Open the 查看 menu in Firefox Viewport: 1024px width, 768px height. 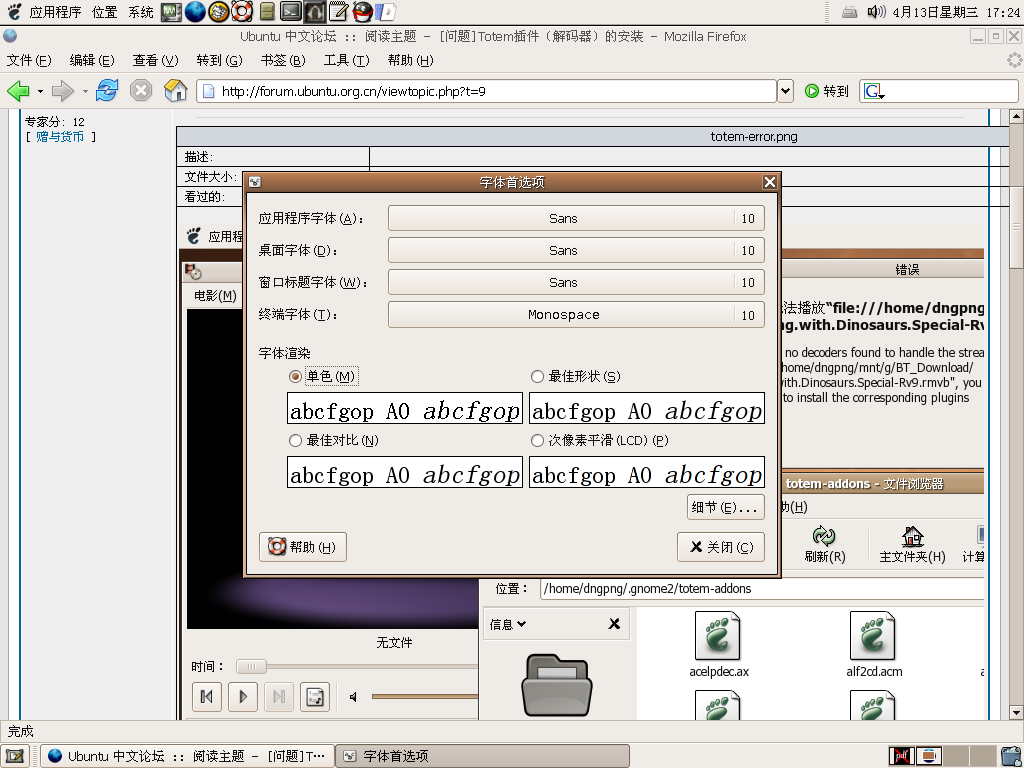coord(155,60)
